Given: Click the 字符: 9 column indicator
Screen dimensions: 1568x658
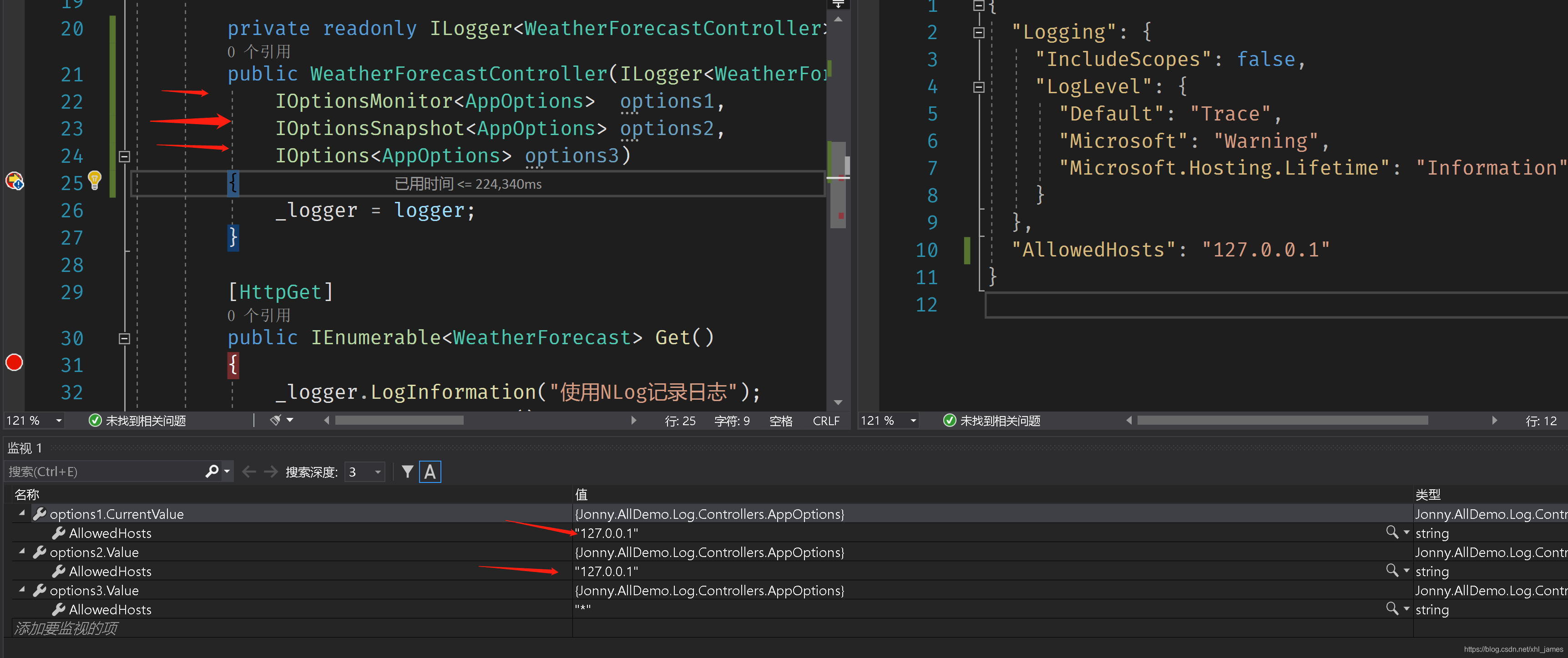Looking at the screenshot, I should 732,421.
